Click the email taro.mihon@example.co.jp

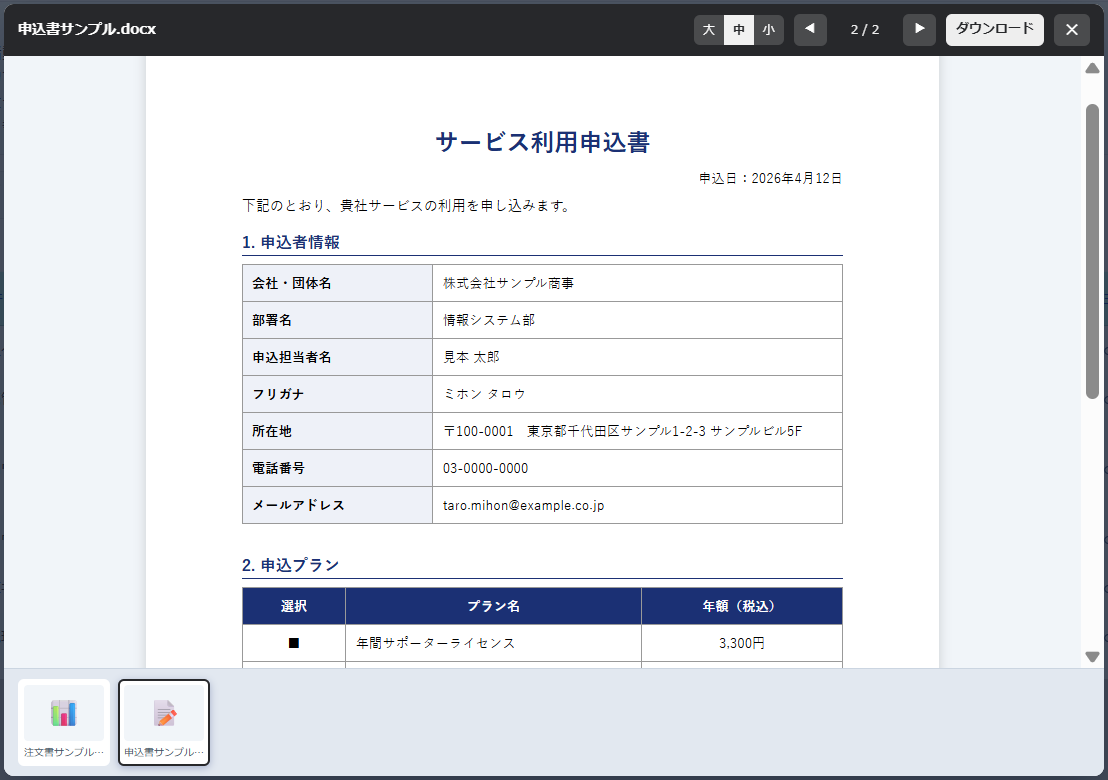(524, 505)
